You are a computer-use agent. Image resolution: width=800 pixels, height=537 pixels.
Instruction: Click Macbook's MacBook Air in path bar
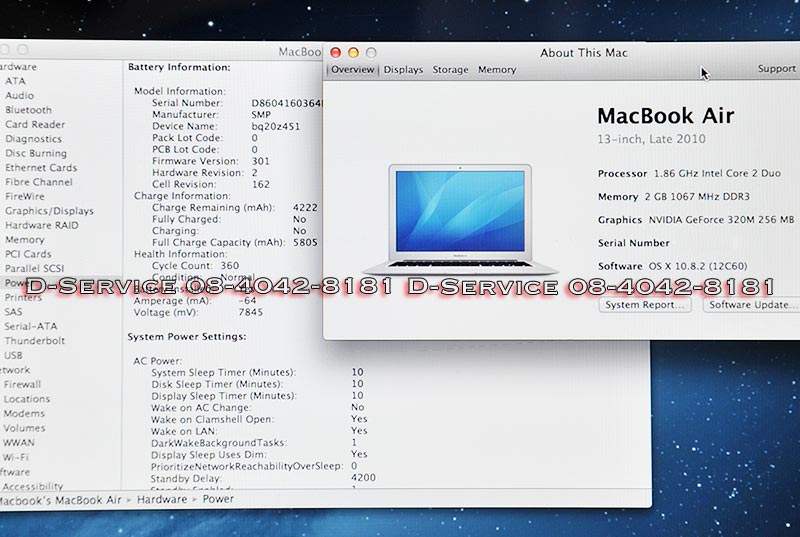pos(60,500)
